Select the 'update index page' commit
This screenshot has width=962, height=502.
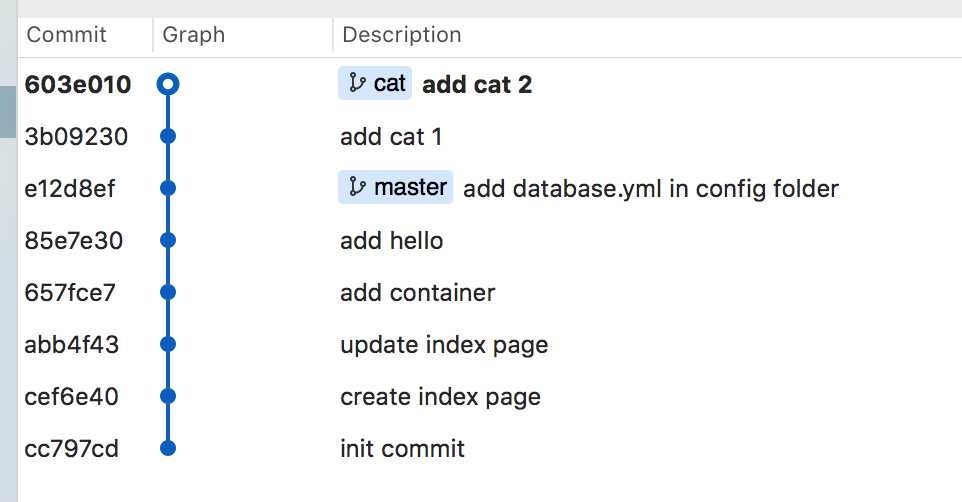pyautogui.click(x=444, y=345)
